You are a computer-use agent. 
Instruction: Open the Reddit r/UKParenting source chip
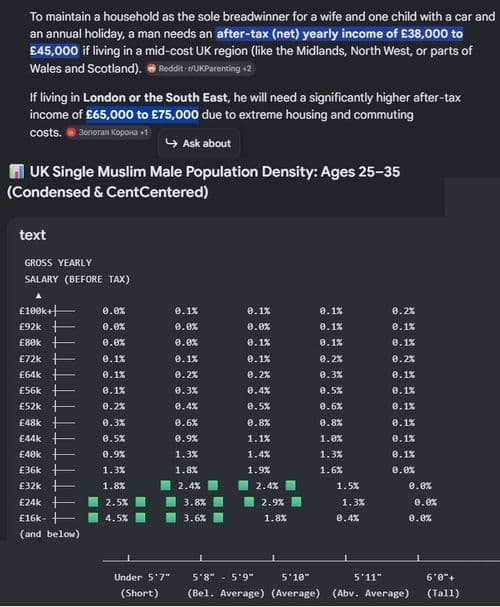pos(200,69)
